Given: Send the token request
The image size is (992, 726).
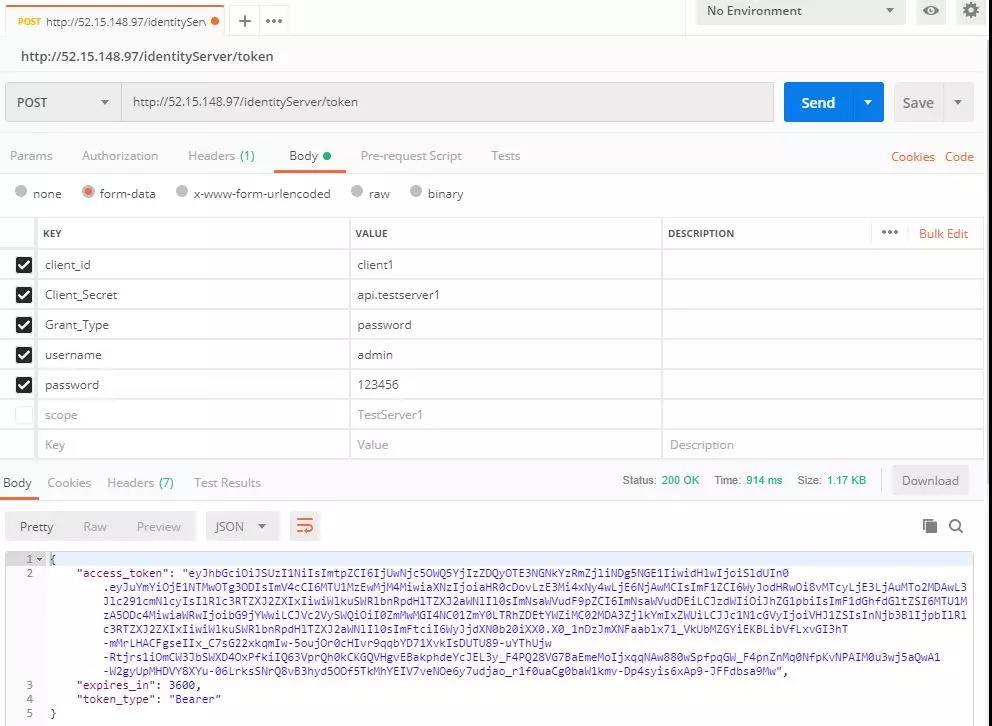Looking at the screenshot, I should 818,102.
